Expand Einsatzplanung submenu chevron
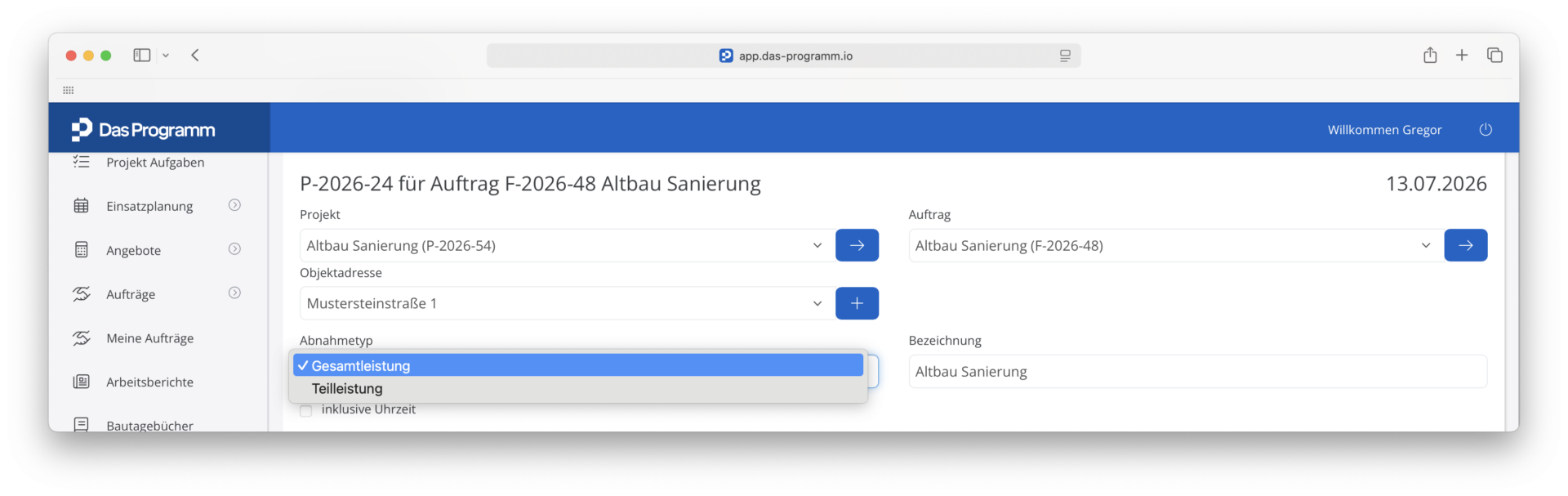 tap(234, 205)
